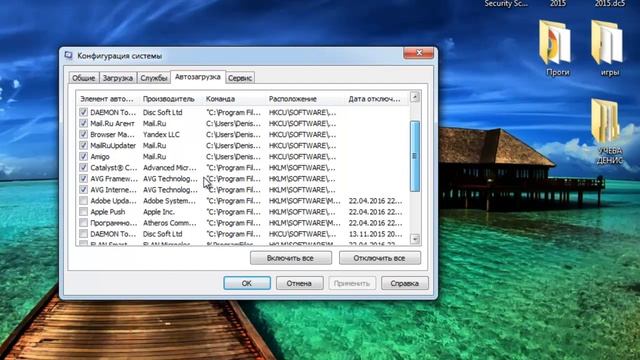Click the Amigo row's HKCU location cell
Screen dimensions: 640x360
[302, 156]
